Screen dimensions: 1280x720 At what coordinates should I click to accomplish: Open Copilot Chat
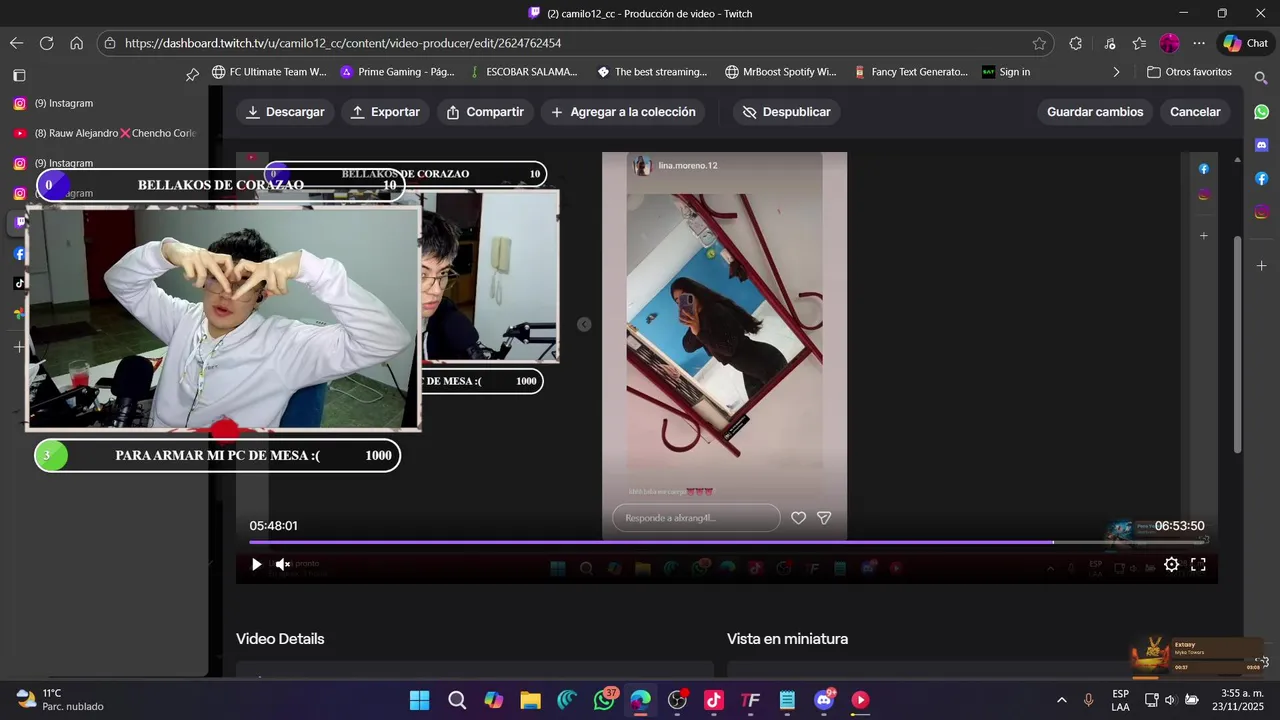click(x=1245, y=43)
